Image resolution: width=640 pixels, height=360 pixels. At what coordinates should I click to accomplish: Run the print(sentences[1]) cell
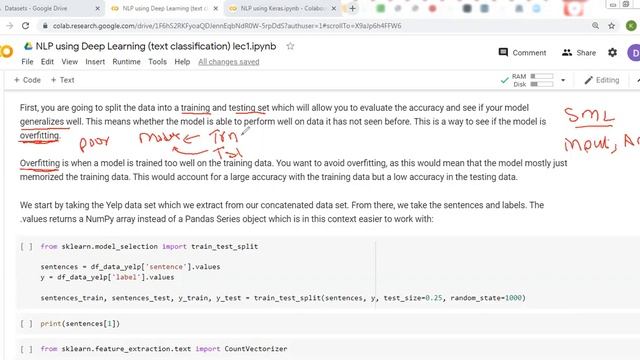click(x=27, y=324)
